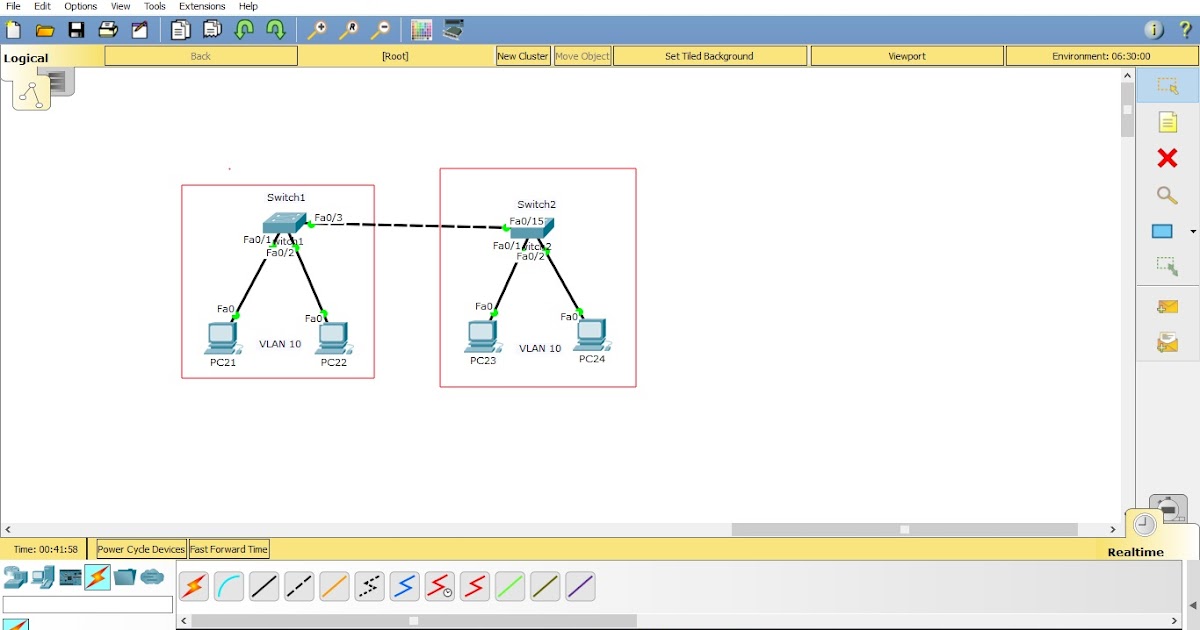
Task: Choose the Serial DCE cable with clock
Action: coord(439,587)
